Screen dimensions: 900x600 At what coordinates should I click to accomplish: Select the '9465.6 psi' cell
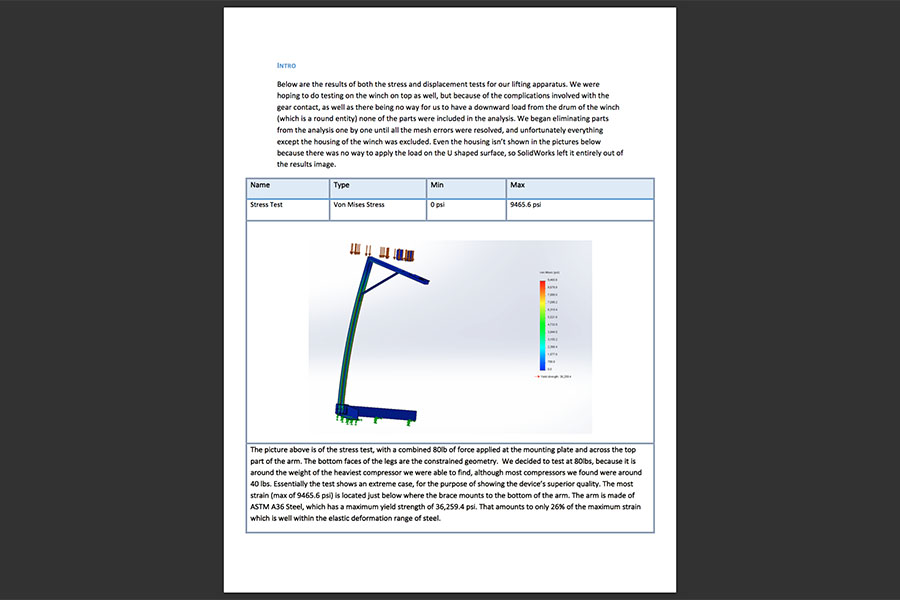[580, 210]
